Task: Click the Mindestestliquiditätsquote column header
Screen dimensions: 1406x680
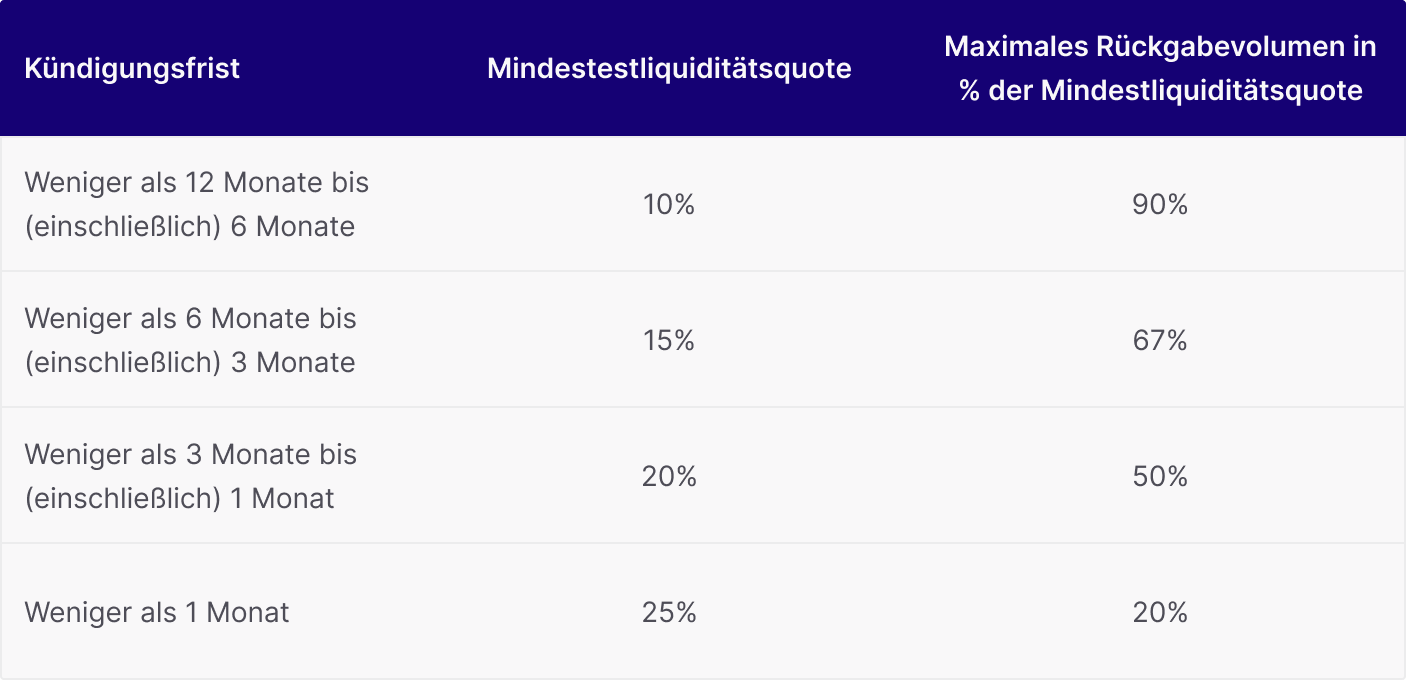Action: pos(670,68)
